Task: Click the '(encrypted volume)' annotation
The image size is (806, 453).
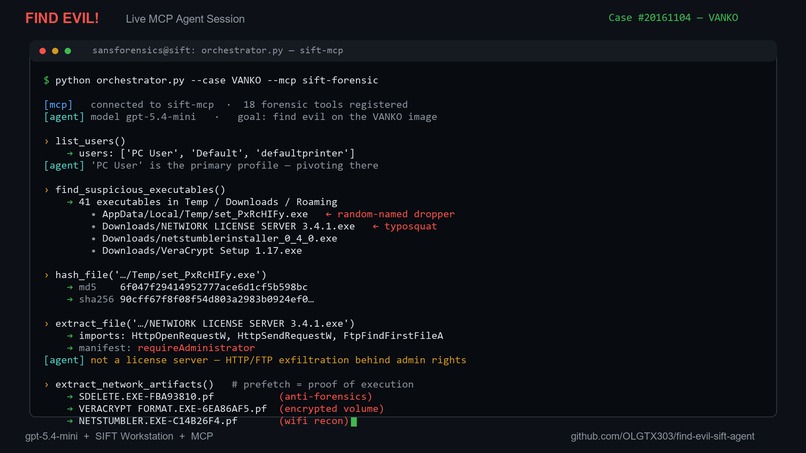Action: point(331,409)
